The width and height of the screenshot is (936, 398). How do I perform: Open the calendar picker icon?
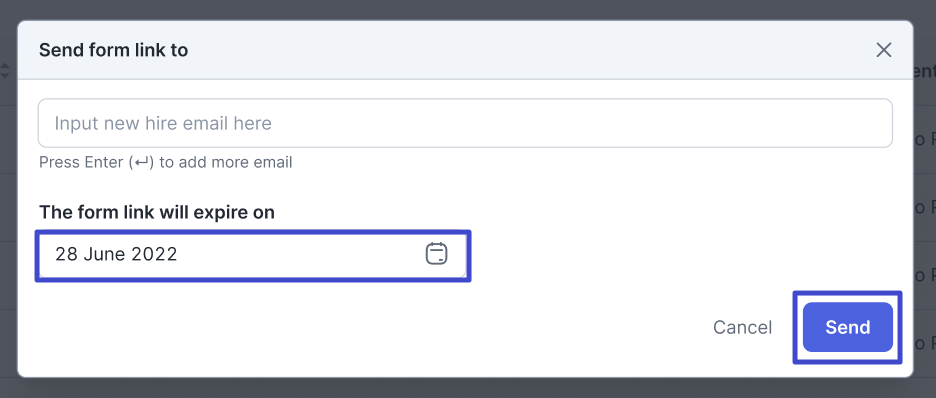pyautogui.click(x=436, y=254)
